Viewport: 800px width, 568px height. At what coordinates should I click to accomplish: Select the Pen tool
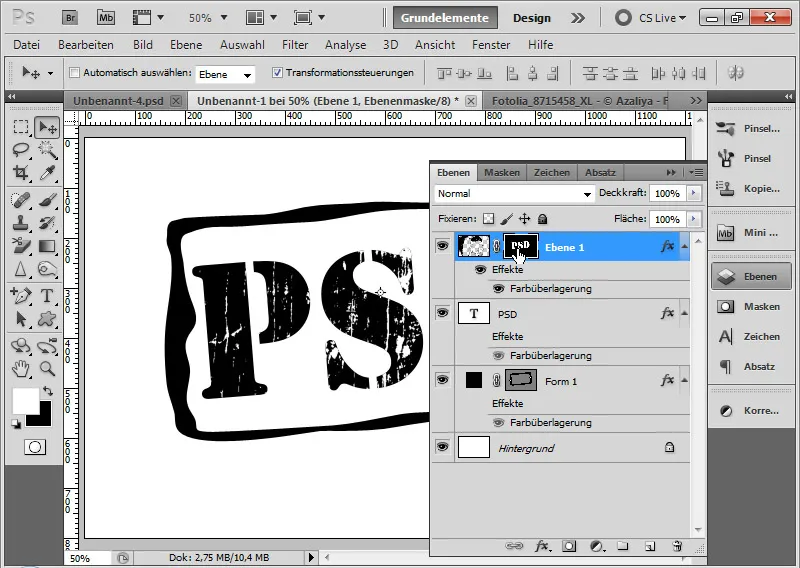pyautogui.click(x=21, y=295)
